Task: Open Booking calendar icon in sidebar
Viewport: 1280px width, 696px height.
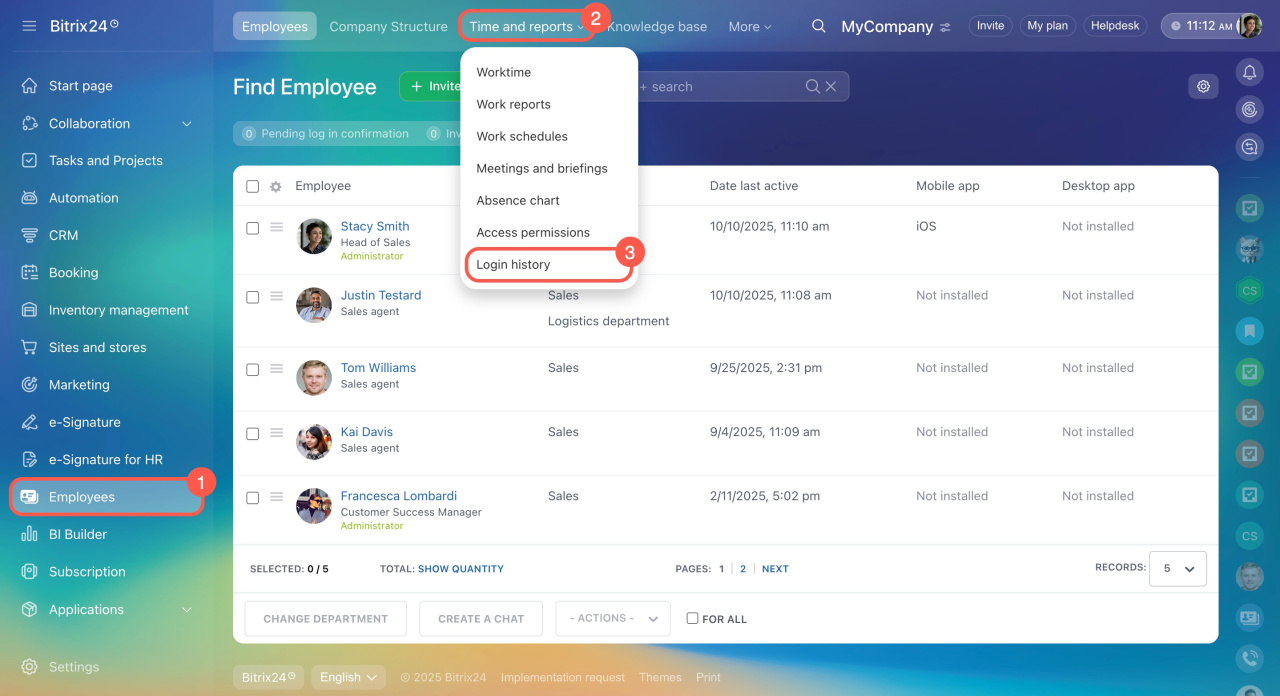Action: (30, 272)
